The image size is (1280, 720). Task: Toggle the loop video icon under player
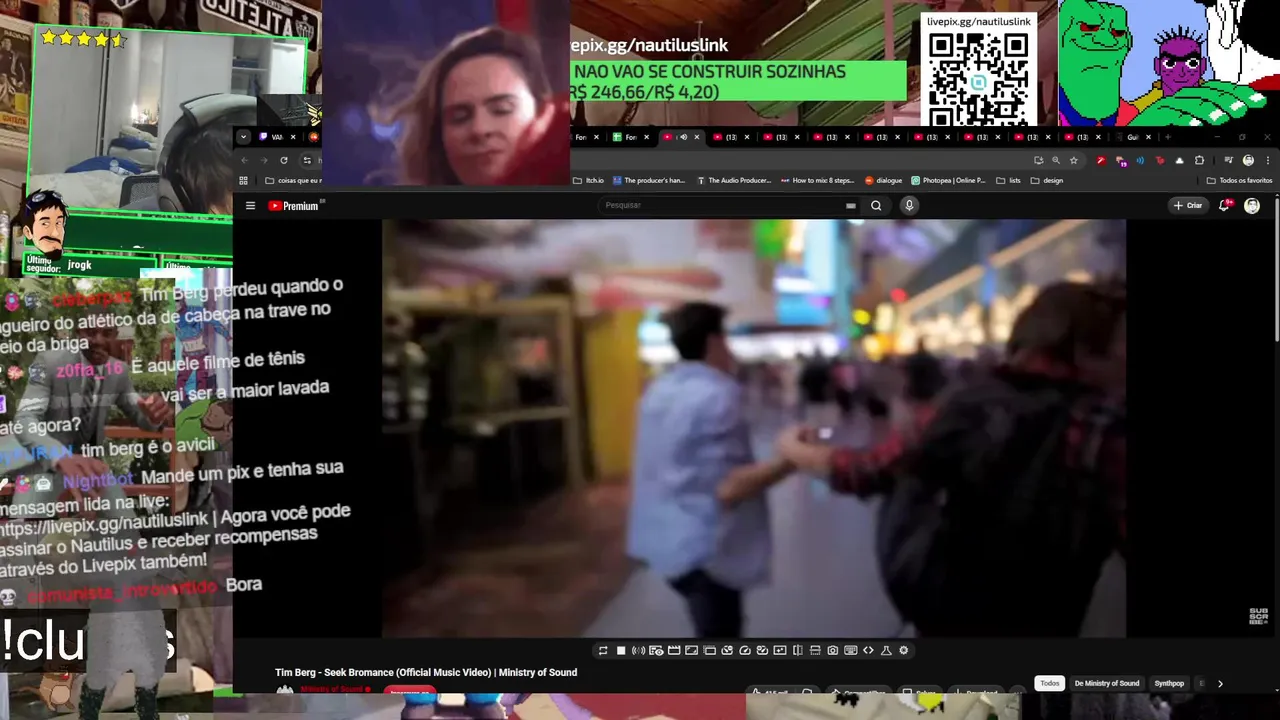pos(603,650)
